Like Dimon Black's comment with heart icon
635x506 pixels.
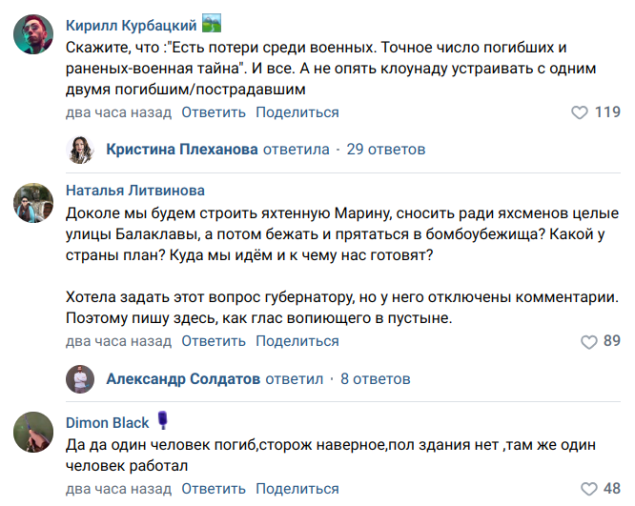click(x=589, y=489)
